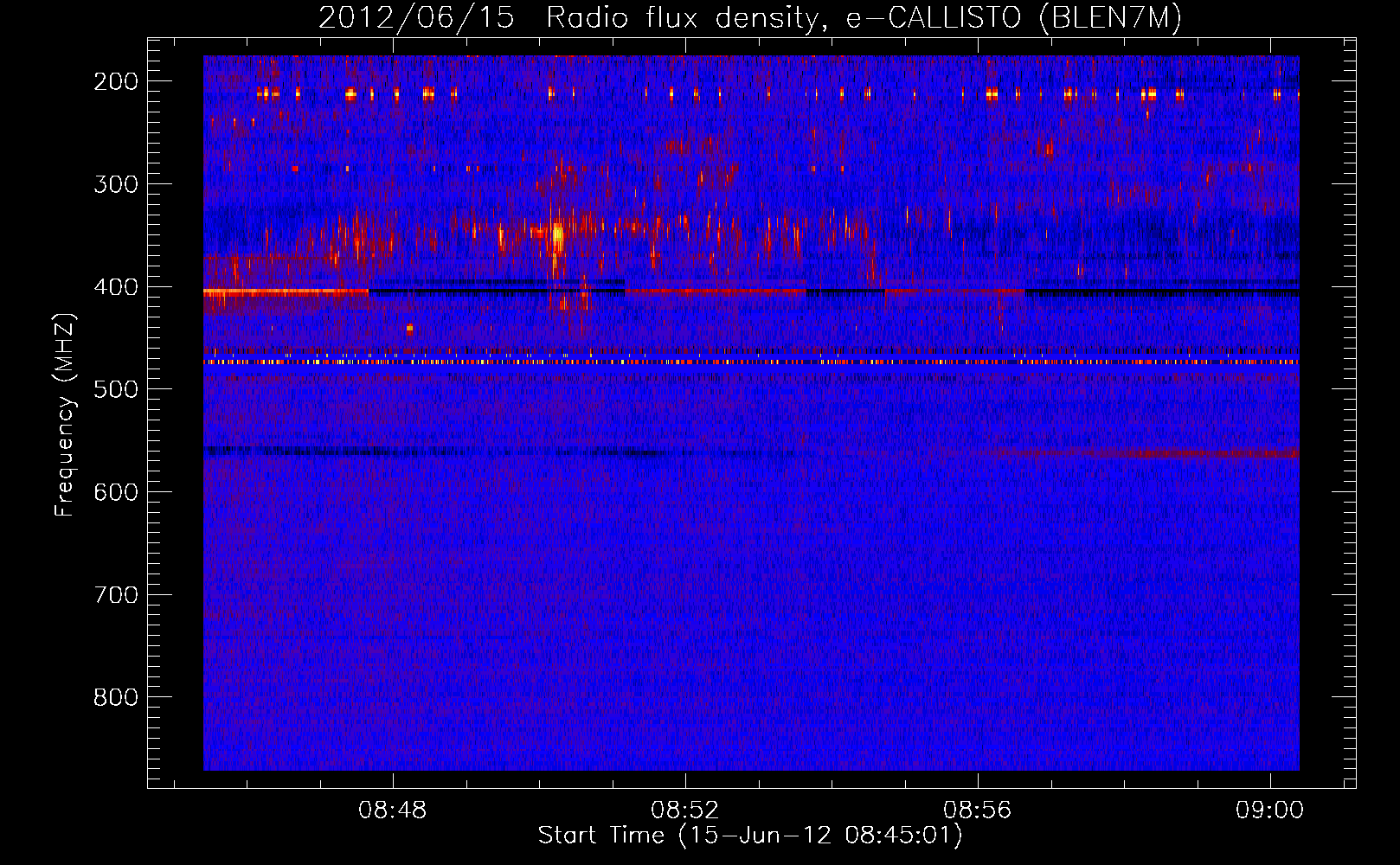Click the 08:52 time tick label
1400x865 pixels.
[x=685, y=811]
